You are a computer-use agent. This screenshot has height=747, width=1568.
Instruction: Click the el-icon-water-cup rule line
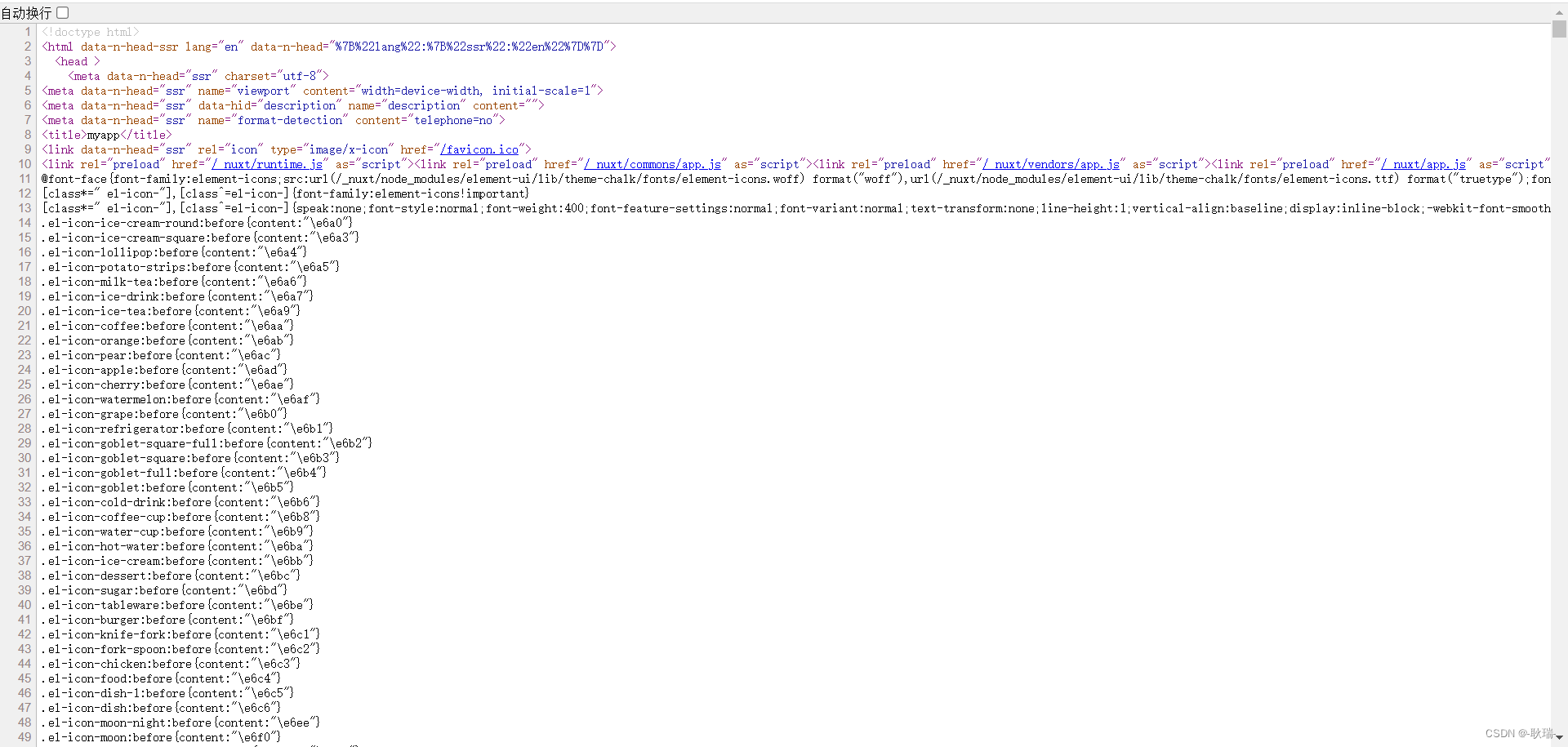point(177,531)
